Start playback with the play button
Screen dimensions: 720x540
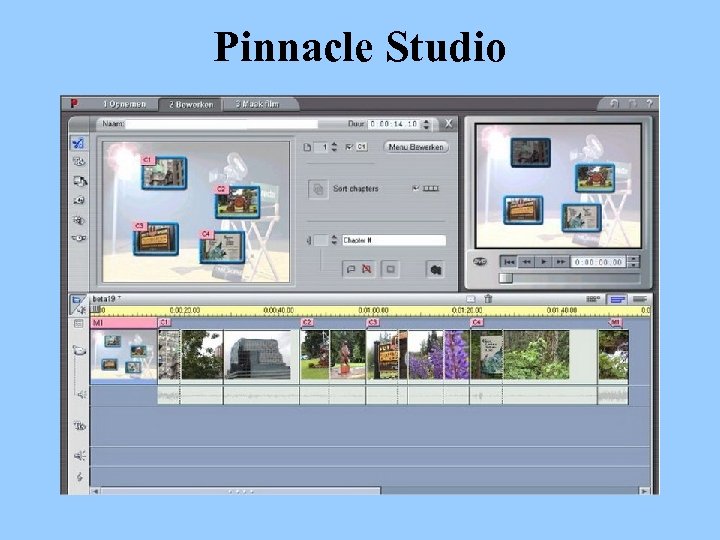[x=543, y=262]
